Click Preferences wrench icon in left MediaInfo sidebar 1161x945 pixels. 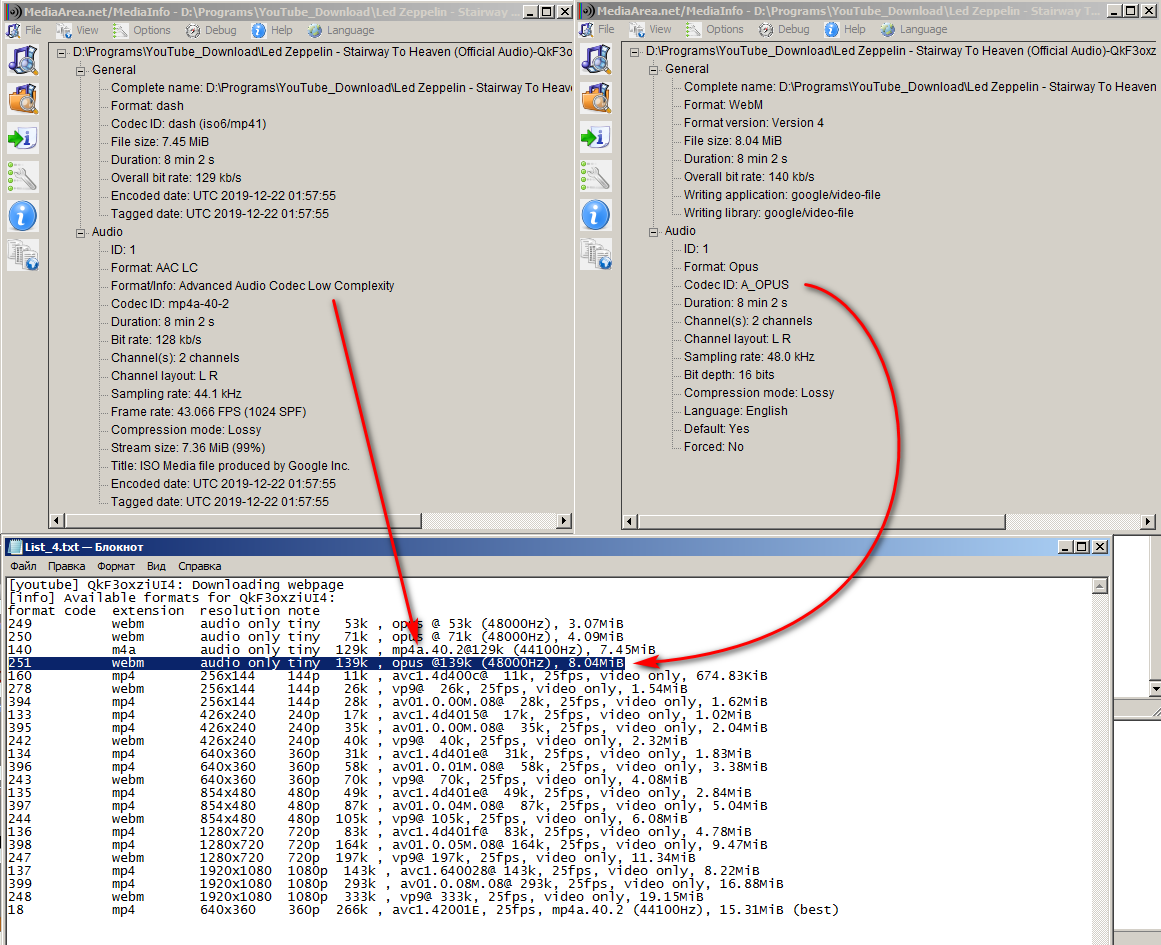tap(23, 177)
